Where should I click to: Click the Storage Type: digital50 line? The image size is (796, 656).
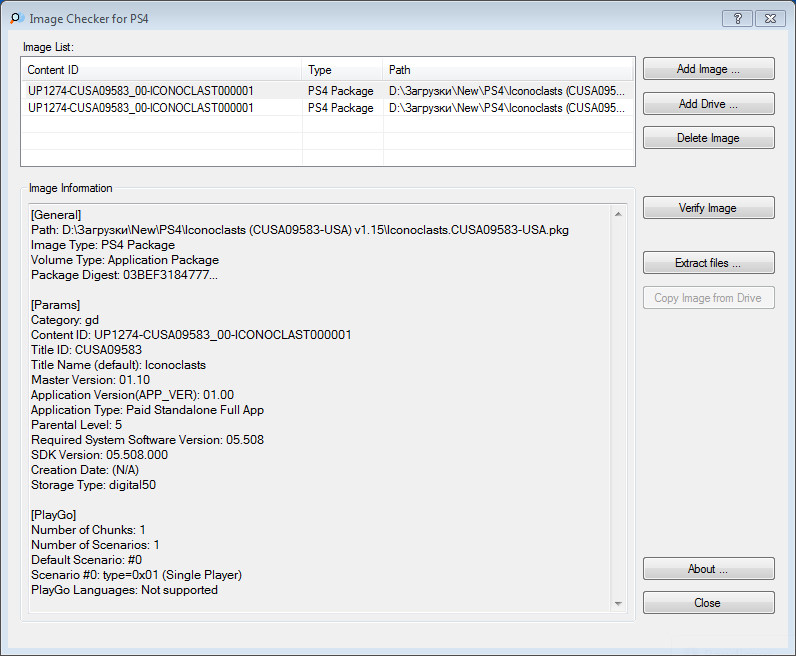pyautogui.click(x=93, y=484)
